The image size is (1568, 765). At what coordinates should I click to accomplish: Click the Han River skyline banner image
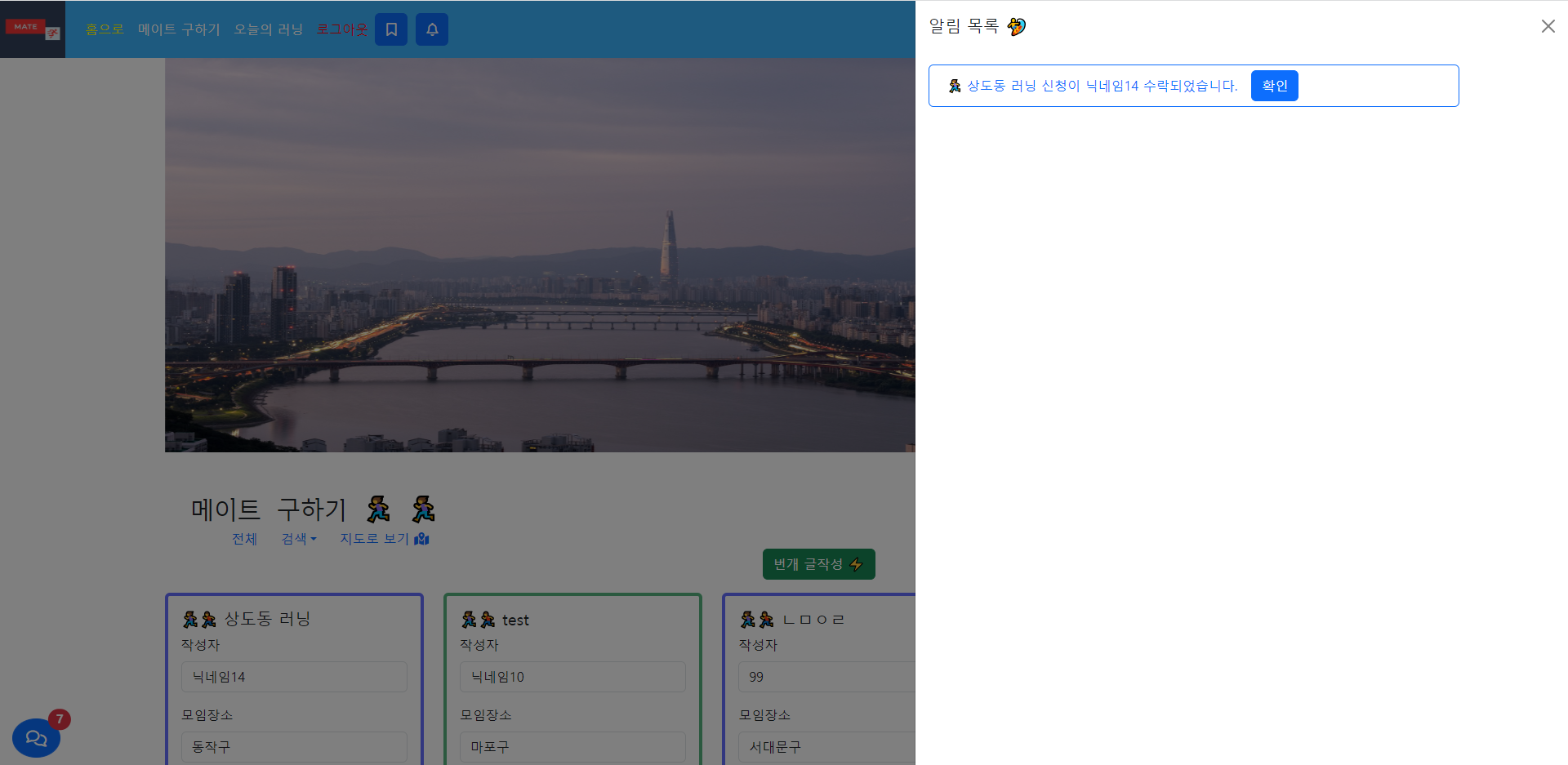click(540, 255)
